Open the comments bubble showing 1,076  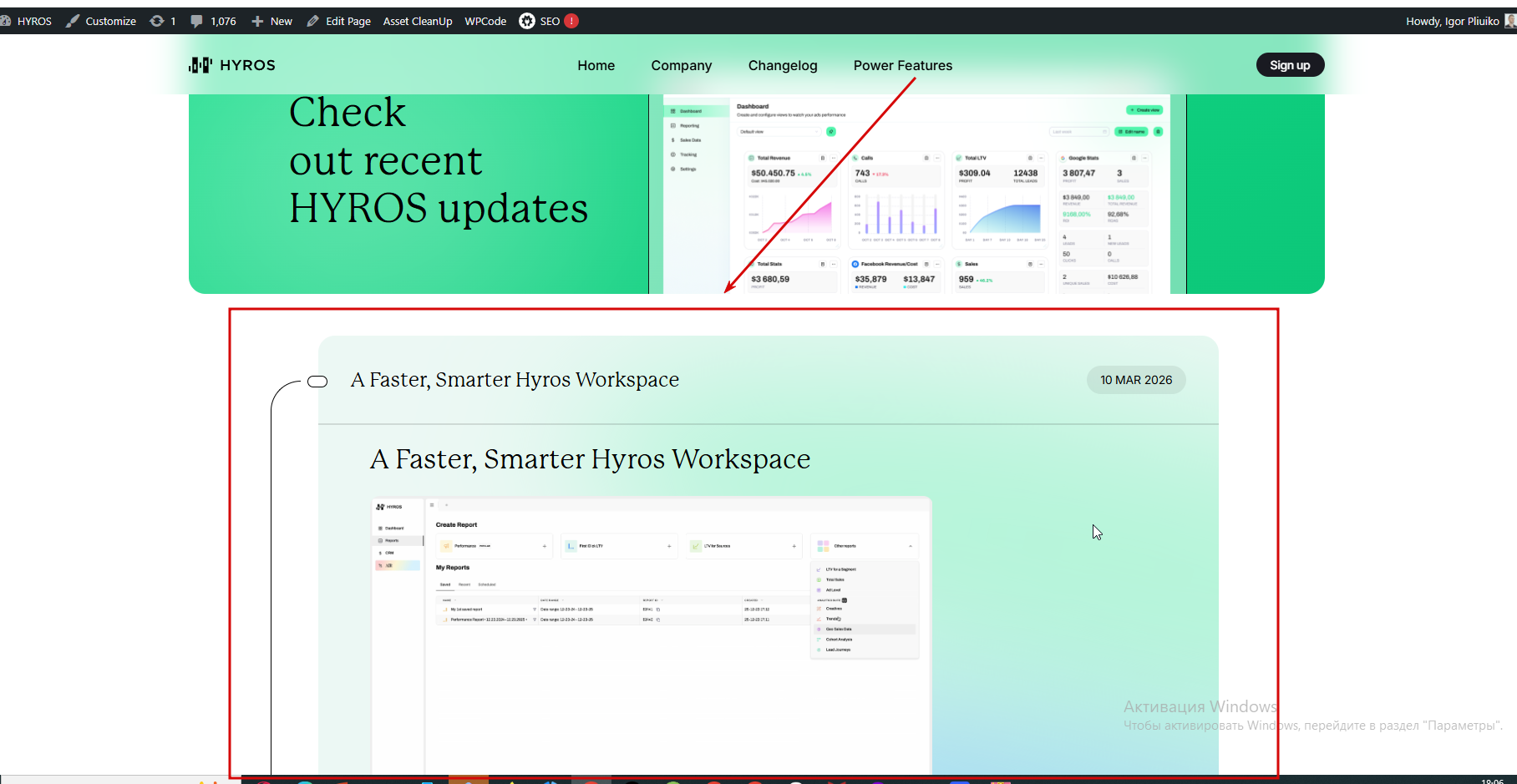196,21
